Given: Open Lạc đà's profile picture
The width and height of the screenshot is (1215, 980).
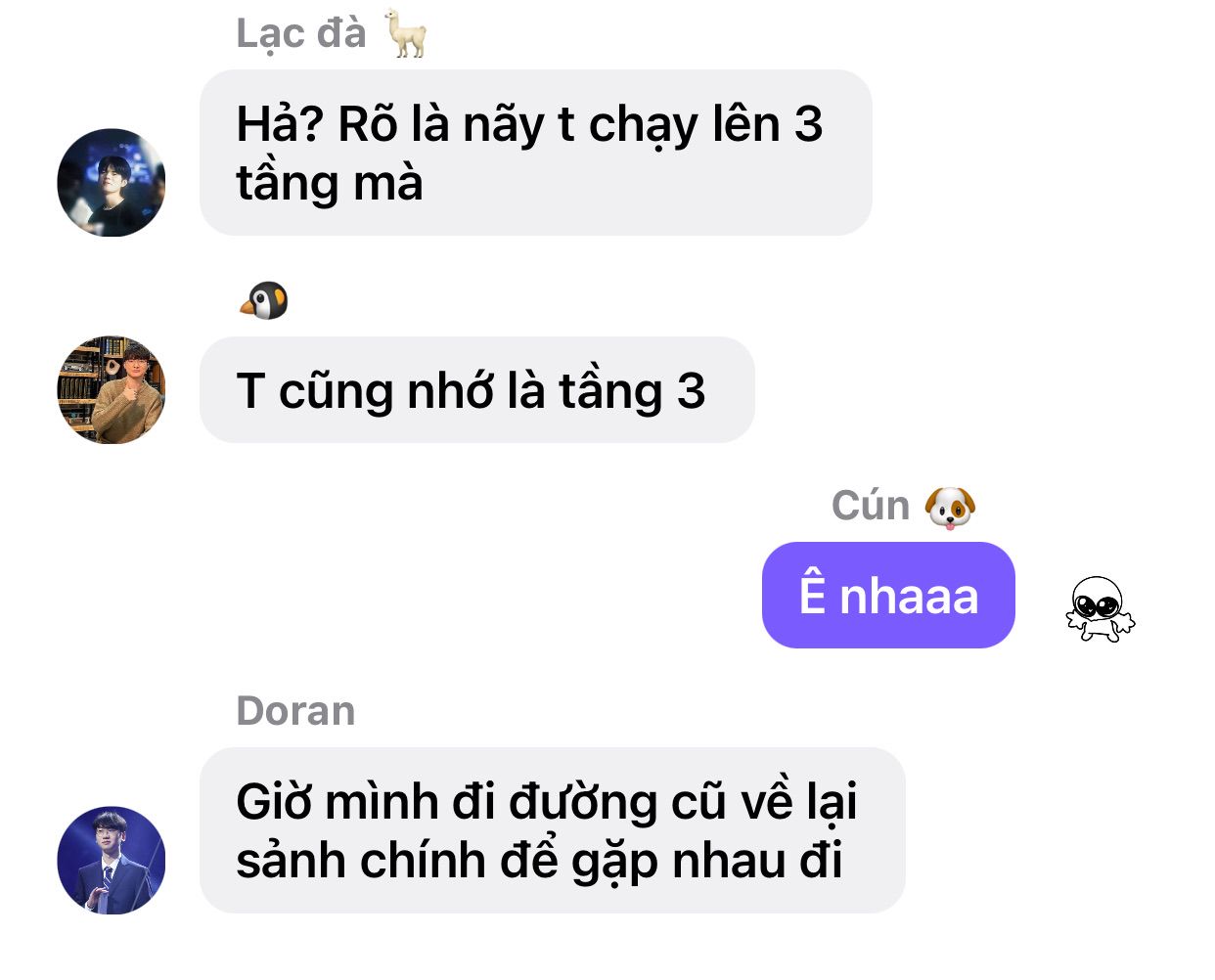Looking at the screenshot, I should (112, 182).
